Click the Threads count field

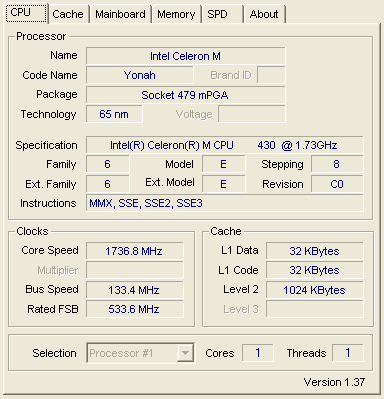[348, 353]
